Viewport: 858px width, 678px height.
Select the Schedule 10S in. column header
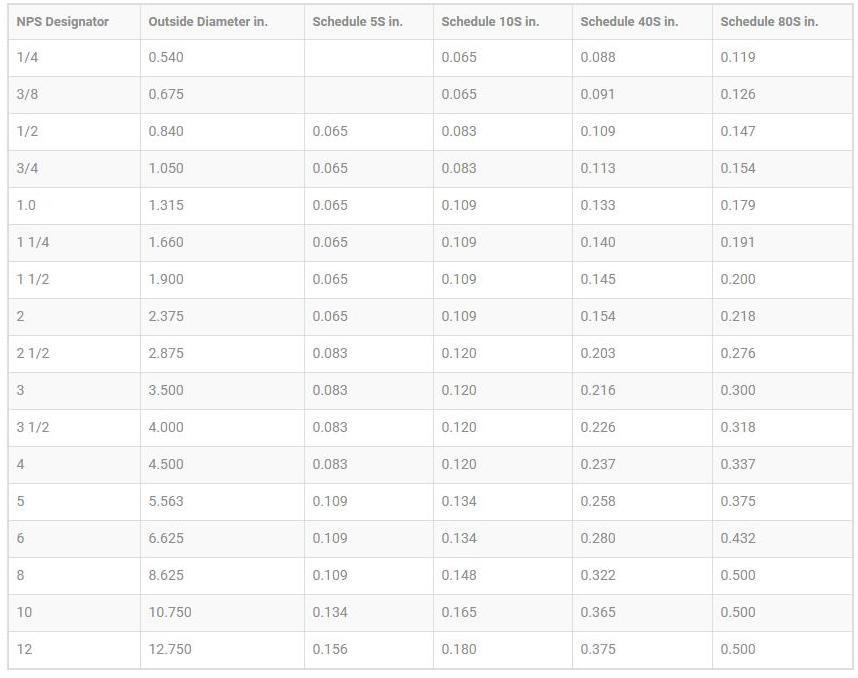490,21
